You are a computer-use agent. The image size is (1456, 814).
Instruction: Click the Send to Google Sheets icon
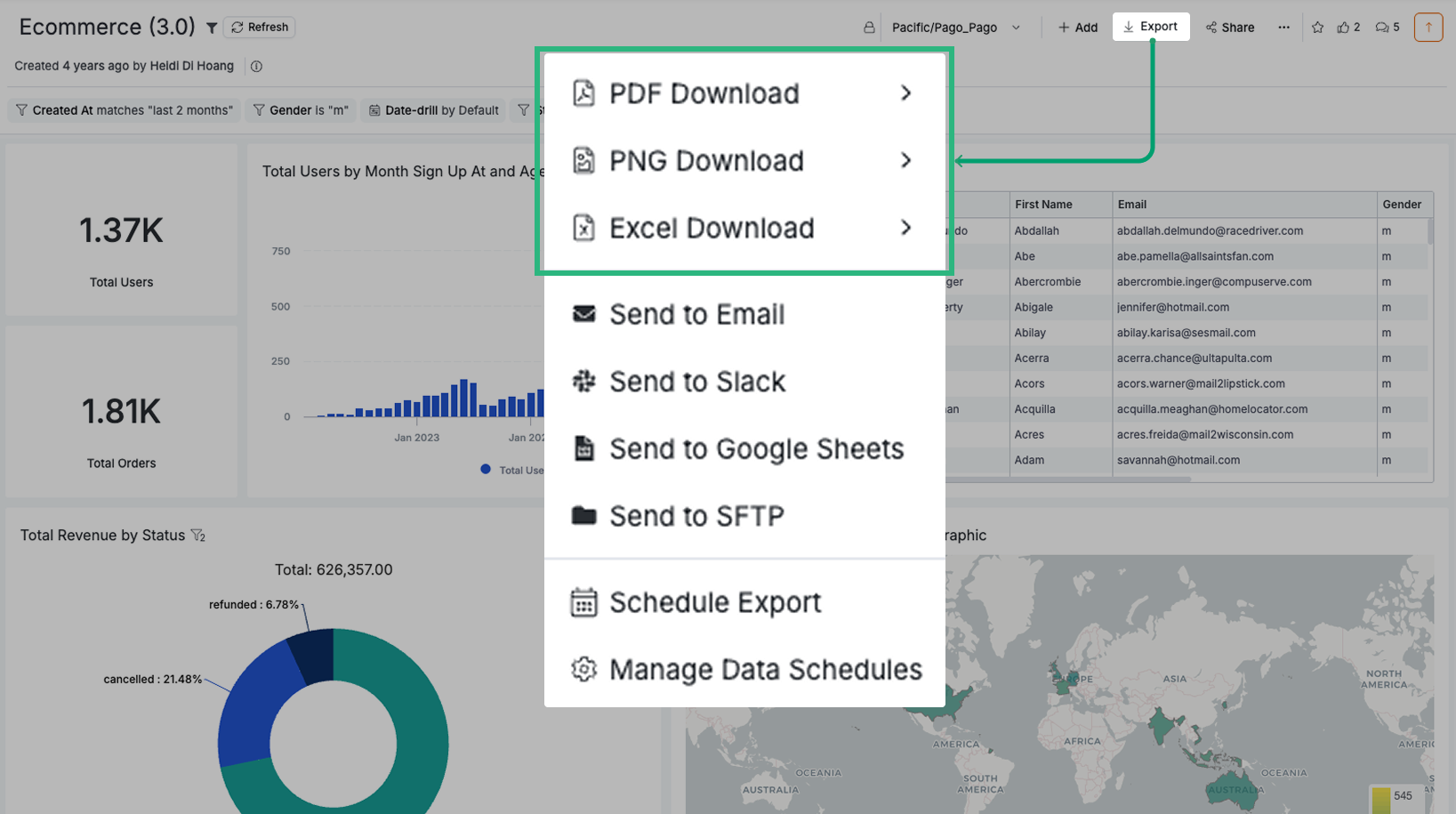[583, 448]
